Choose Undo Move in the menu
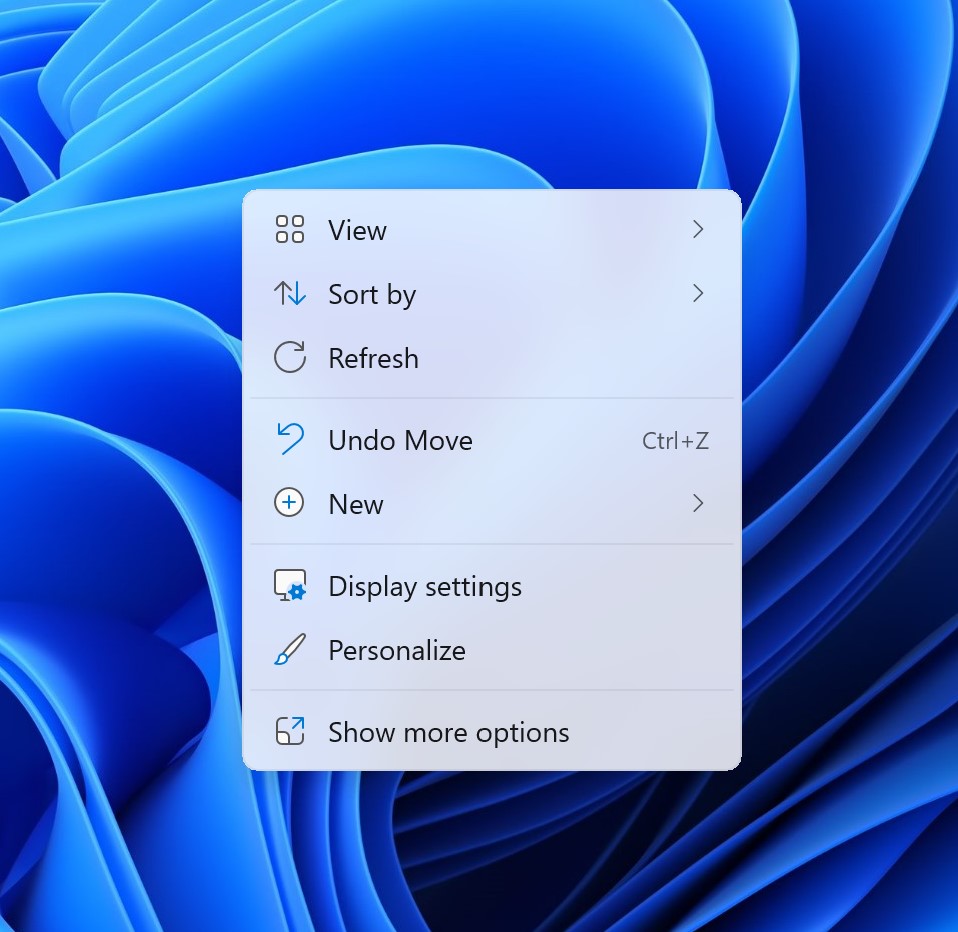The image size is (958, 932). point(492,440)
